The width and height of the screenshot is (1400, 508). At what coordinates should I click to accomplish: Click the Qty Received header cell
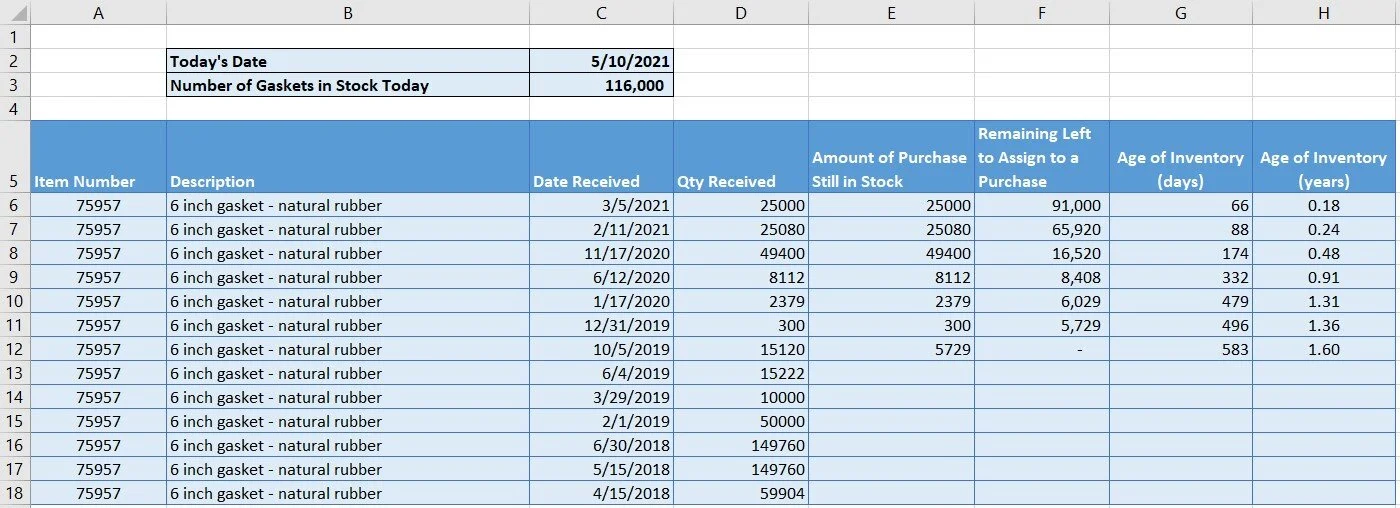741,157
